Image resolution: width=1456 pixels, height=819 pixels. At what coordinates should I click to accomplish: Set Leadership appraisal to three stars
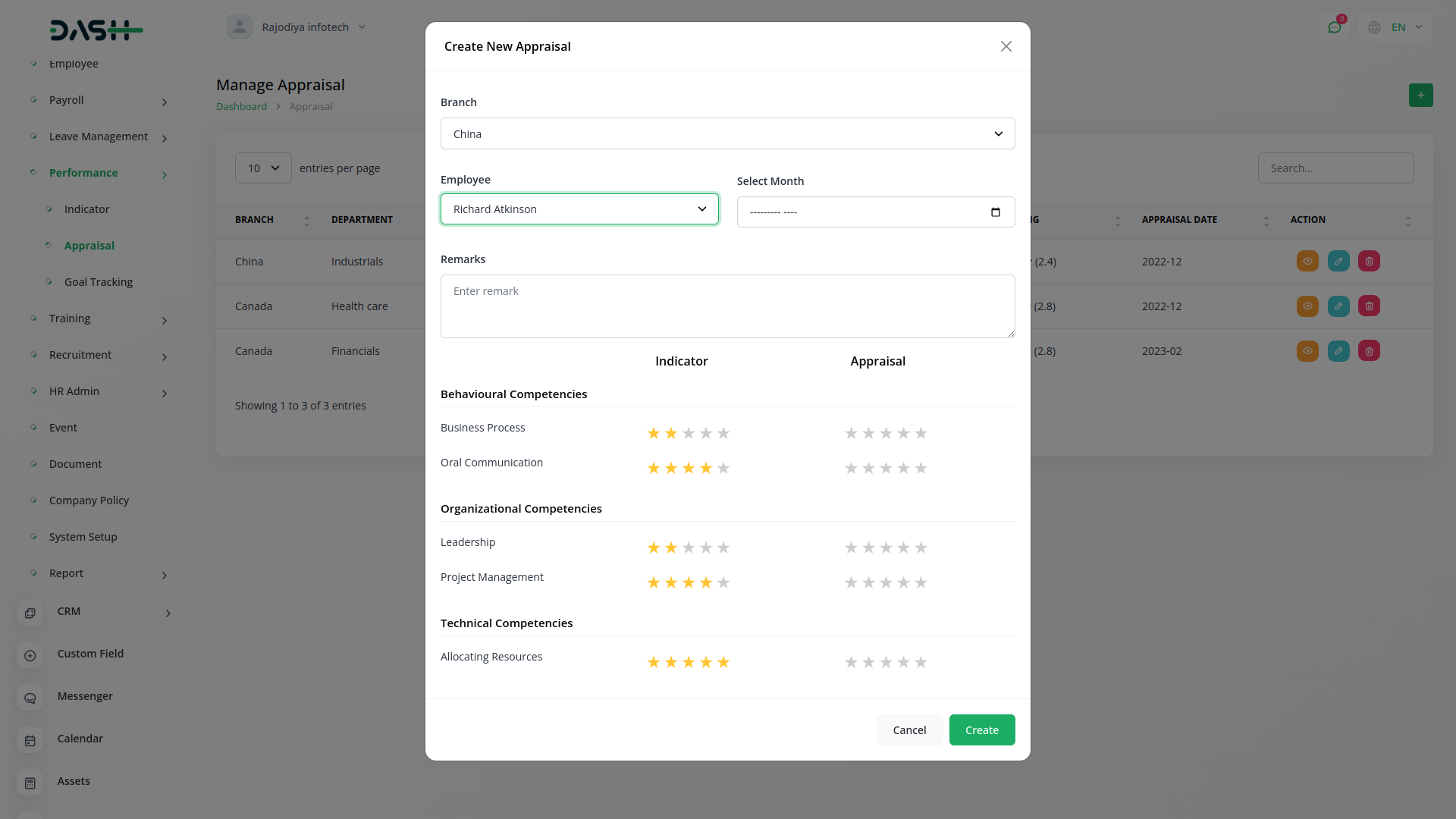pyautogui.click(x=886, y=548)
